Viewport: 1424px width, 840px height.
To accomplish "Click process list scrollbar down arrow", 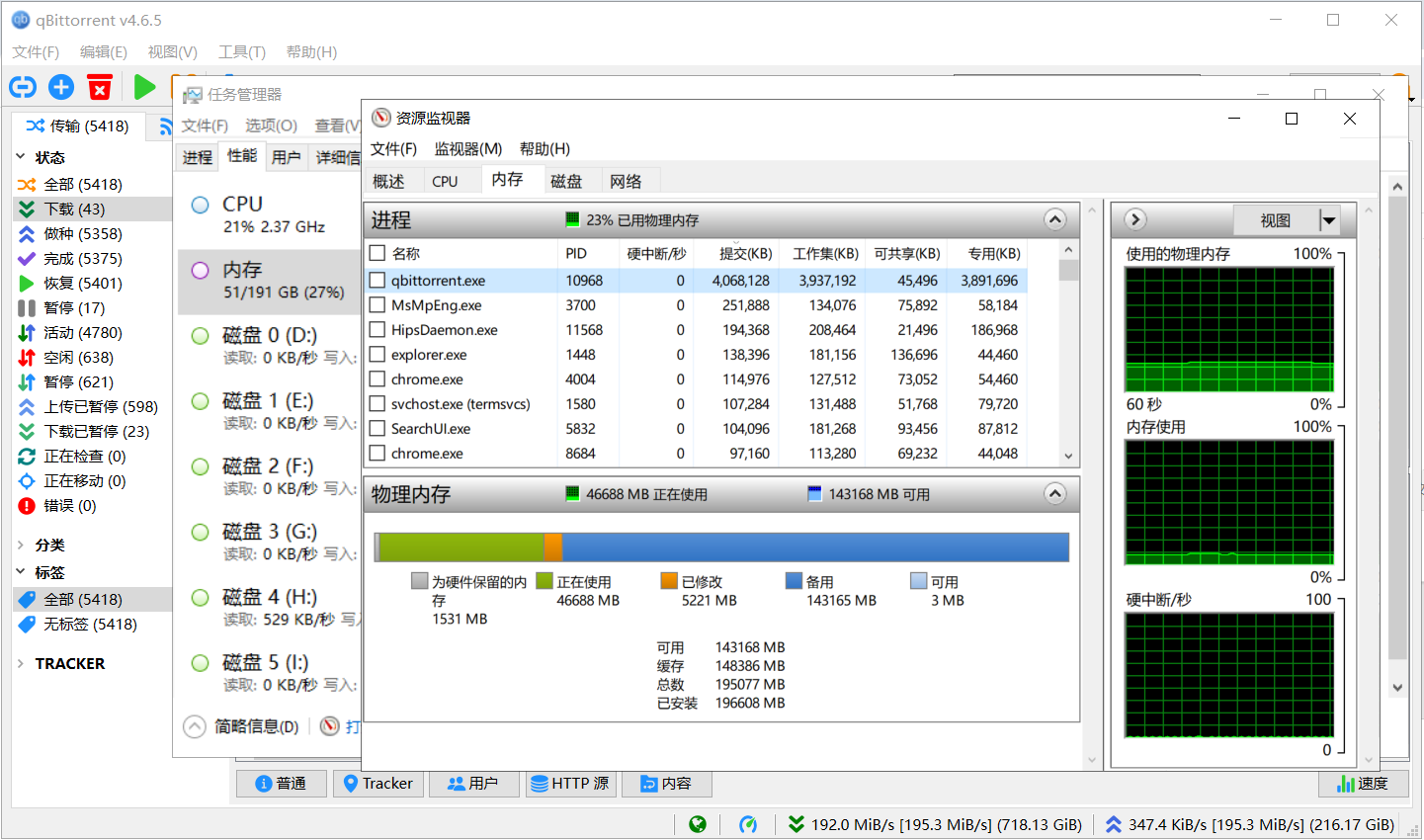I will click(1068, 456).
